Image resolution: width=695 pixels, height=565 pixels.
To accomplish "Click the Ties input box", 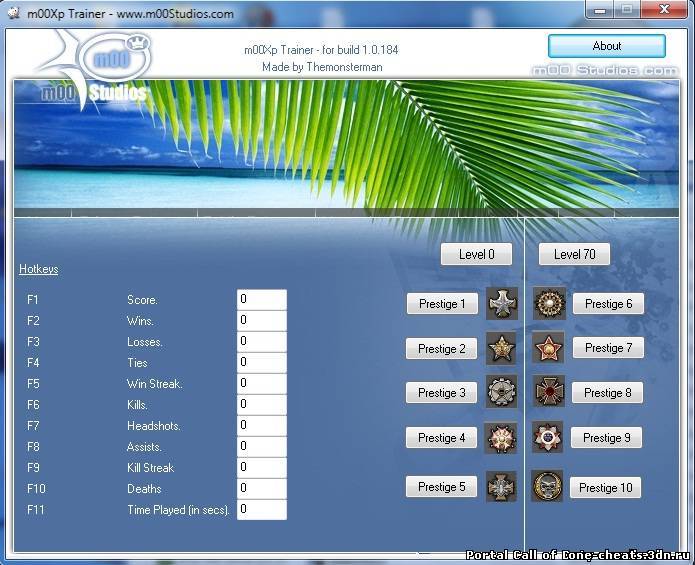I will (x=262, y=362).
